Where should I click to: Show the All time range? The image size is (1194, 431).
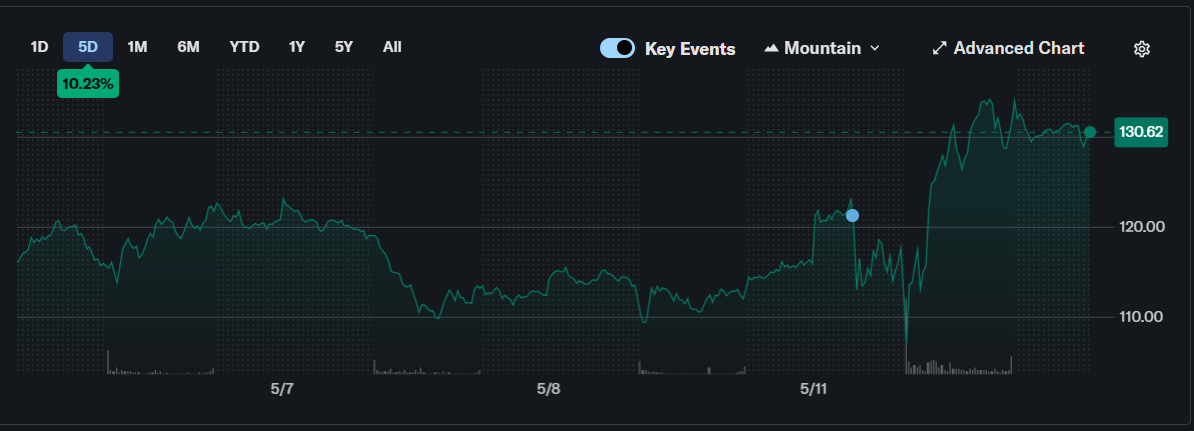pyautogui.click(x=392, y=47)
